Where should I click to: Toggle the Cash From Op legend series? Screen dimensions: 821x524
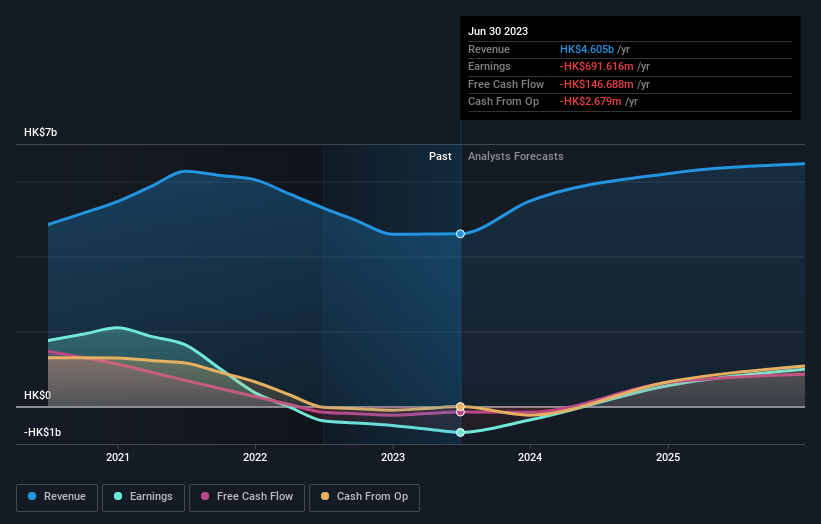click(364, 497)
